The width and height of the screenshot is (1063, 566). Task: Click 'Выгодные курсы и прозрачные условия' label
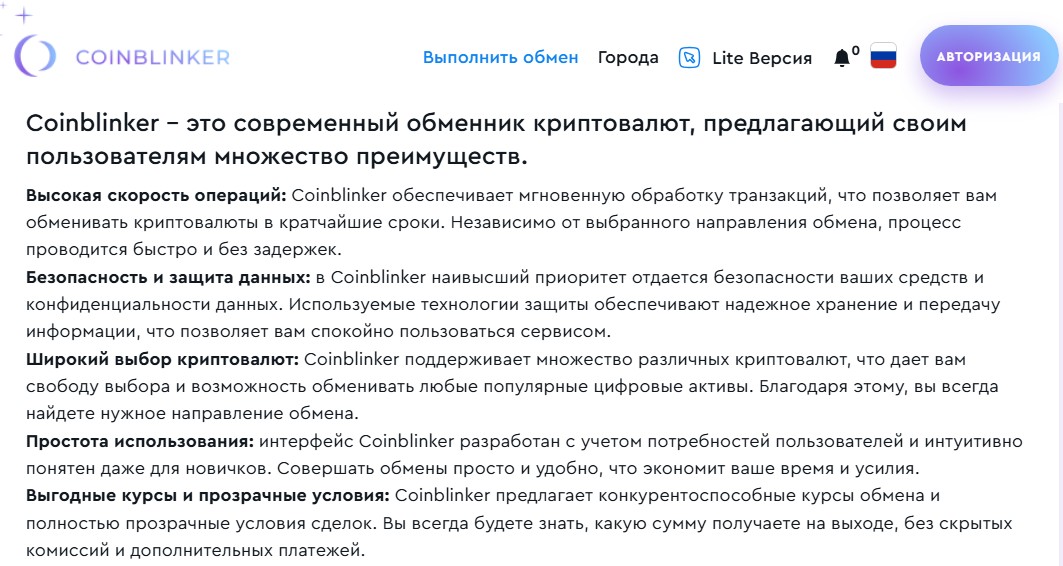[x=207, y=496]
